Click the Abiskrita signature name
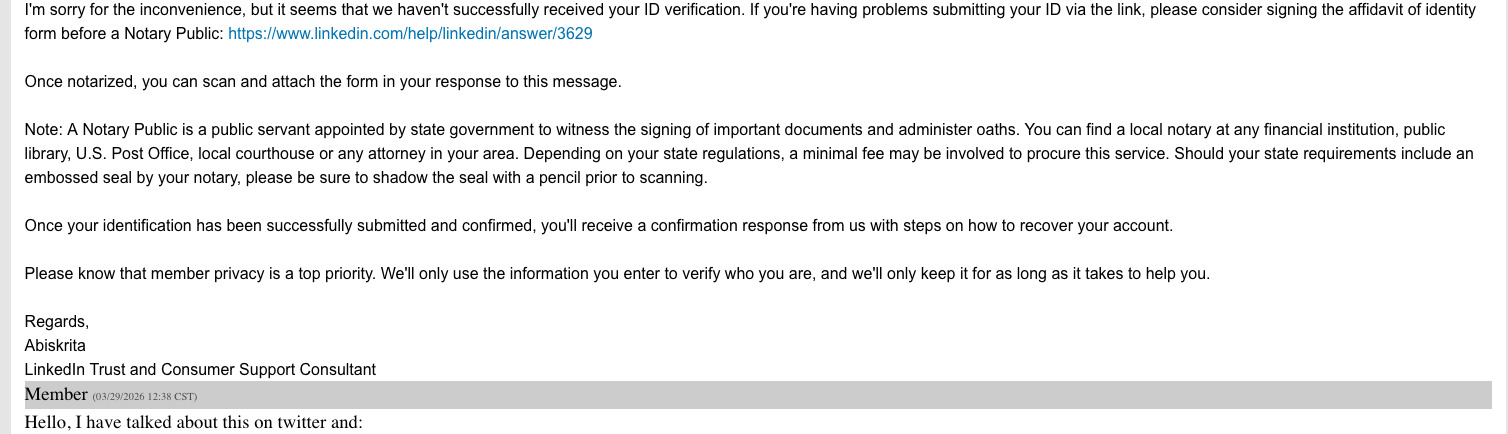The width and height of the screenshot is (1508, 434). coord(55,346)
